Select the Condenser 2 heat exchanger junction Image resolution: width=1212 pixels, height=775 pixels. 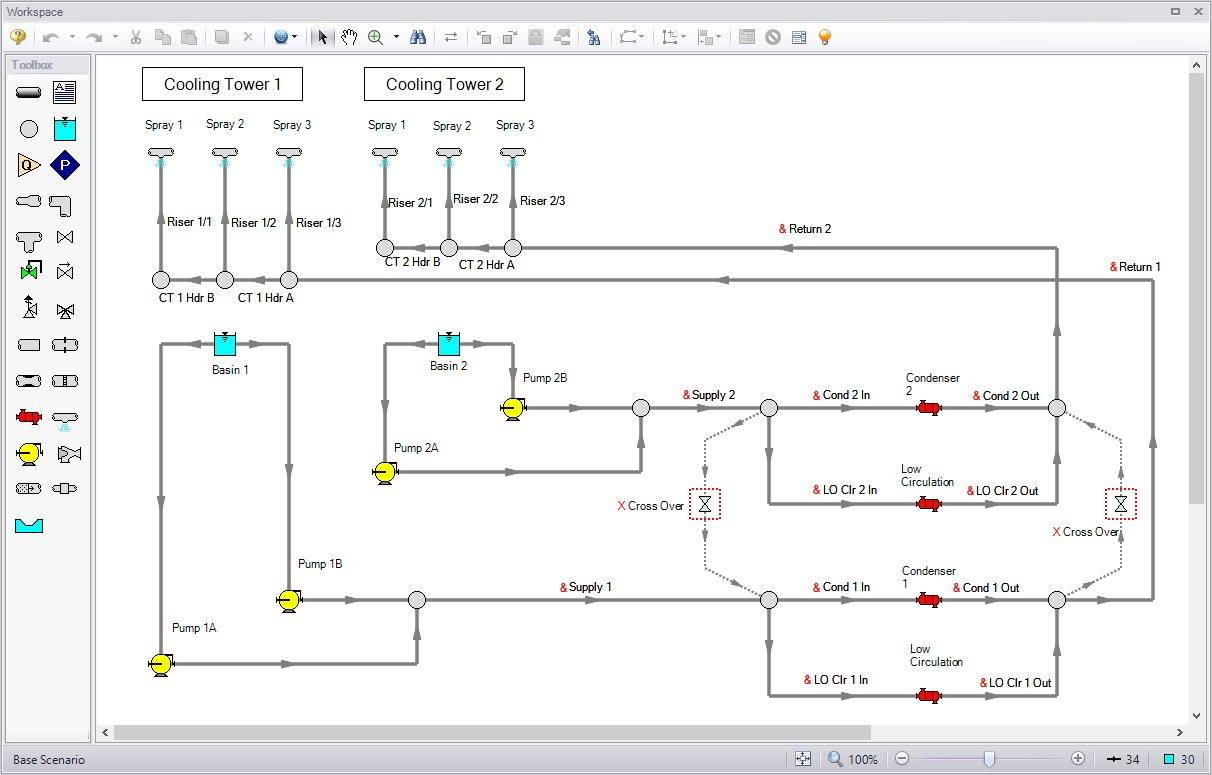click(929, 408)
